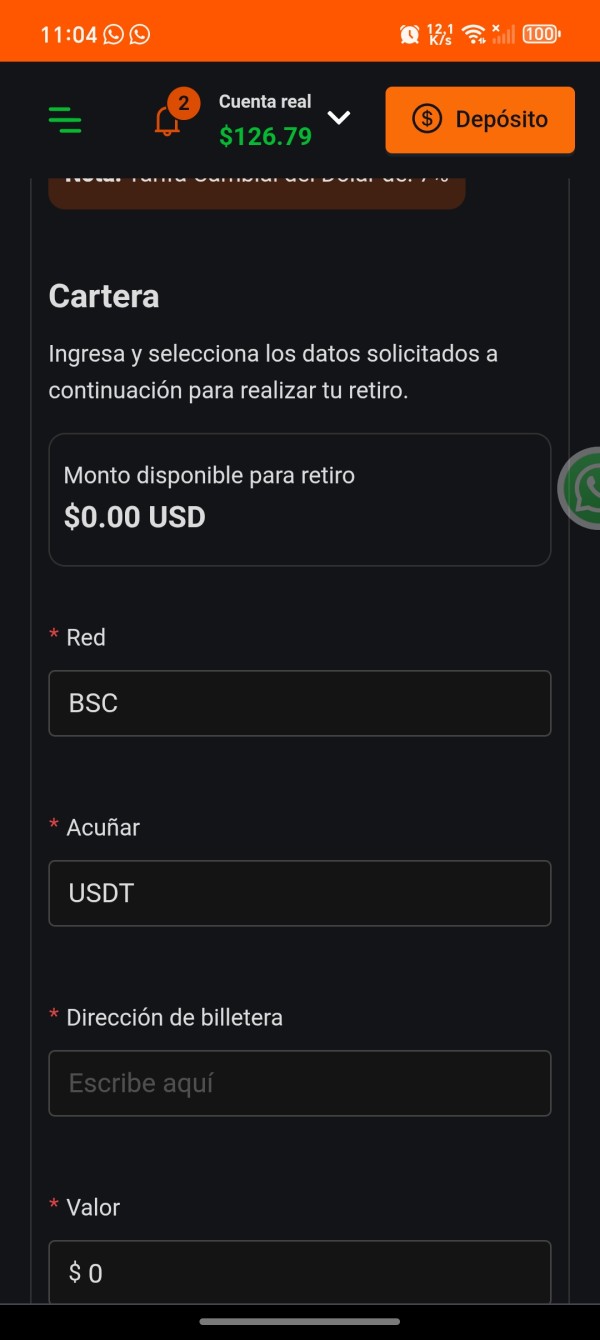Open the Acuñar coin dropdown showing USDT

(x=299, y=893)
